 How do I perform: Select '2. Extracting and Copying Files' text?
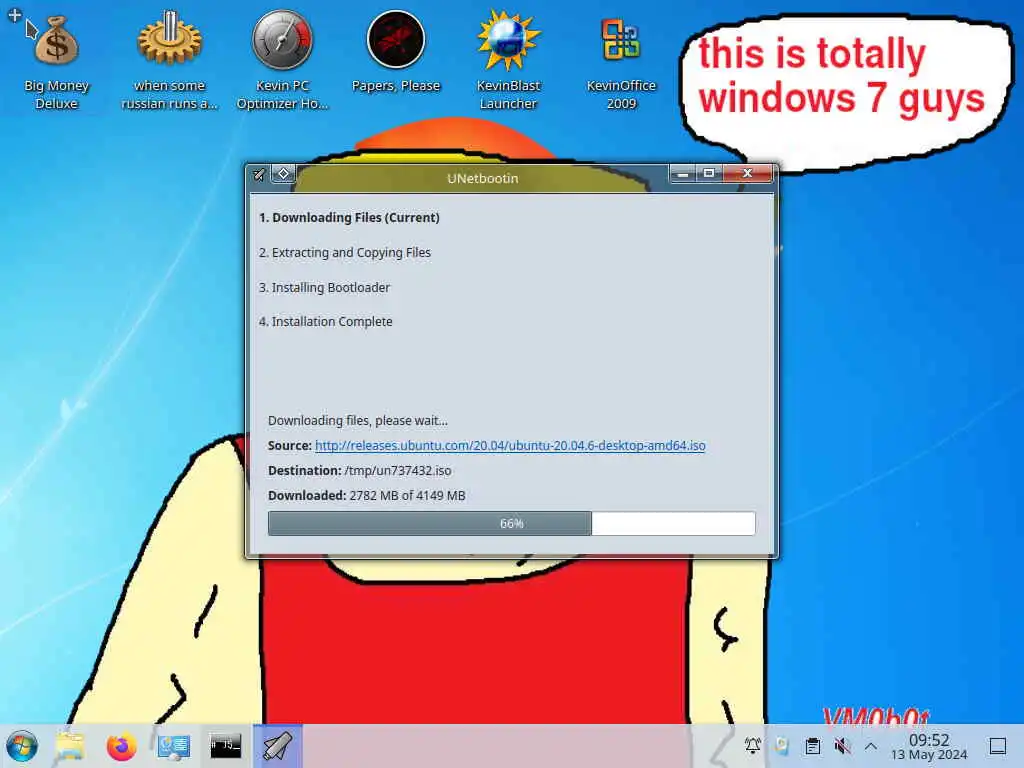[345, 253]
